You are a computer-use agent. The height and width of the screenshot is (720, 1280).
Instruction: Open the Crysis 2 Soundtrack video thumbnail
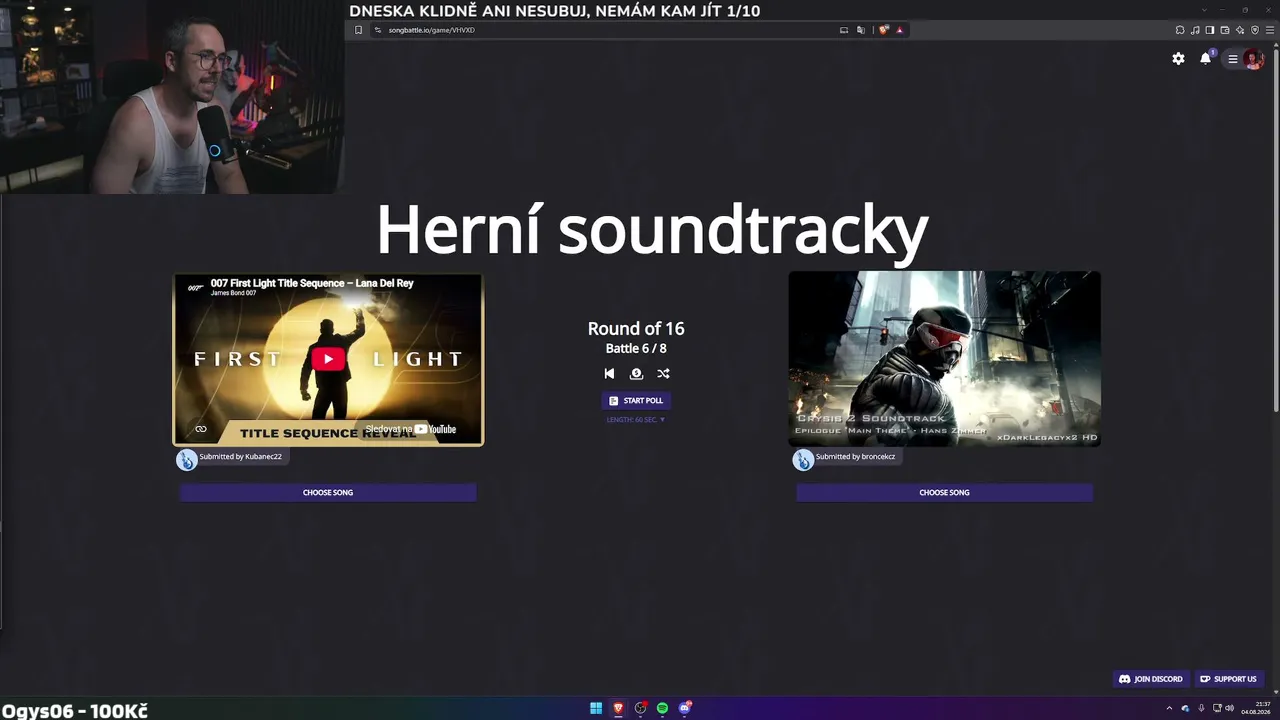click(x=944, y=358)
